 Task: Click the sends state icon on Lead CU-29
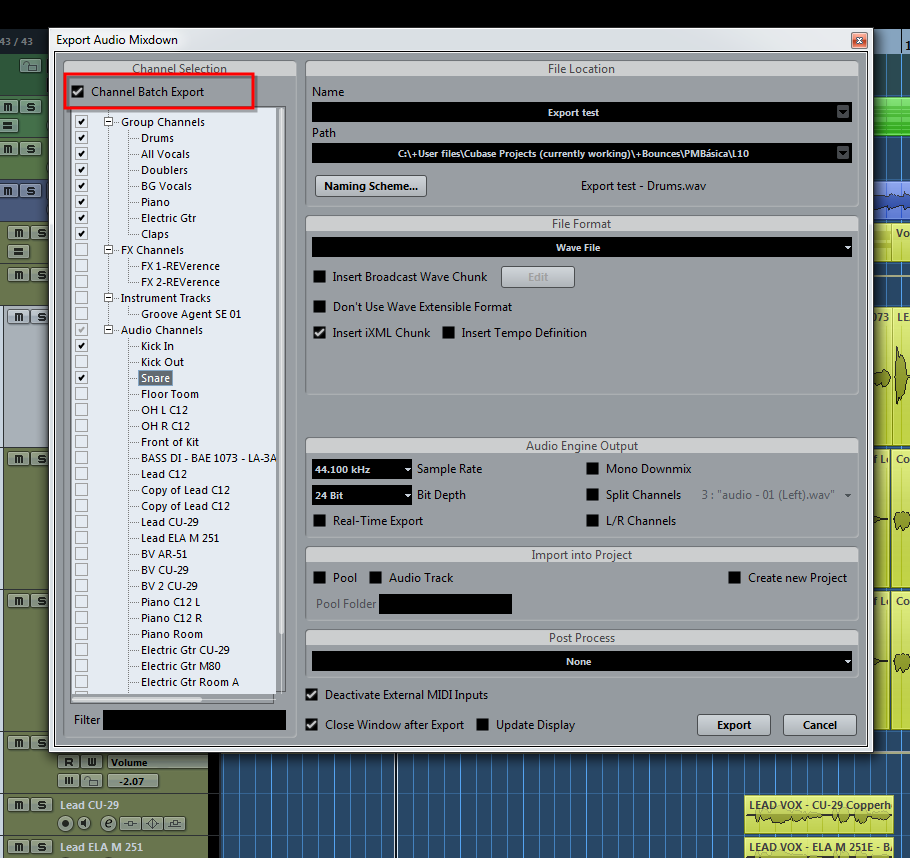click(x=175, y=823)
